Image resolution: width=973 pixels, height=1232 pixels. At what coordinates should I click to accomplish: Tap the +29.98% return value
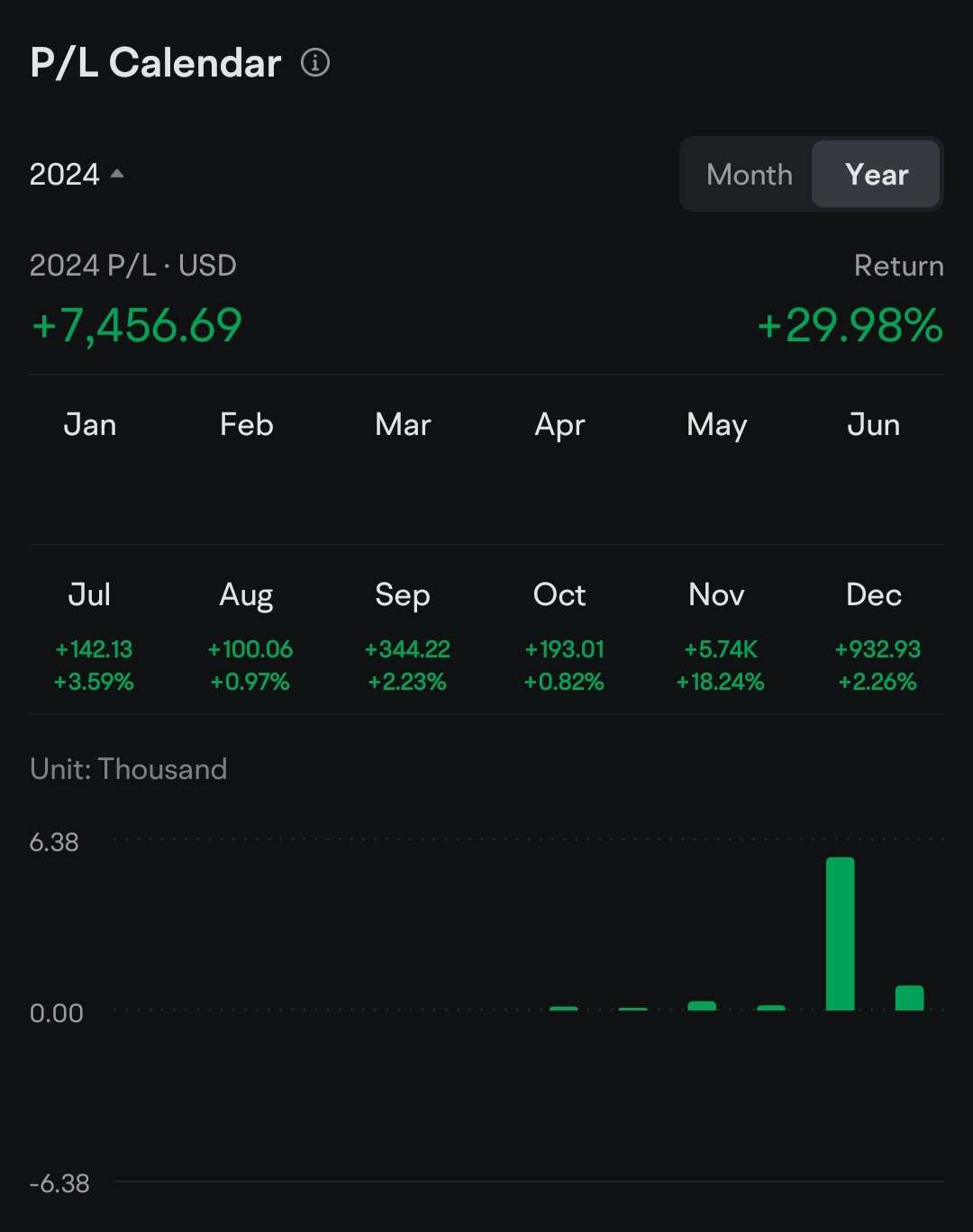pyautogui.click(x=850, y=325)
